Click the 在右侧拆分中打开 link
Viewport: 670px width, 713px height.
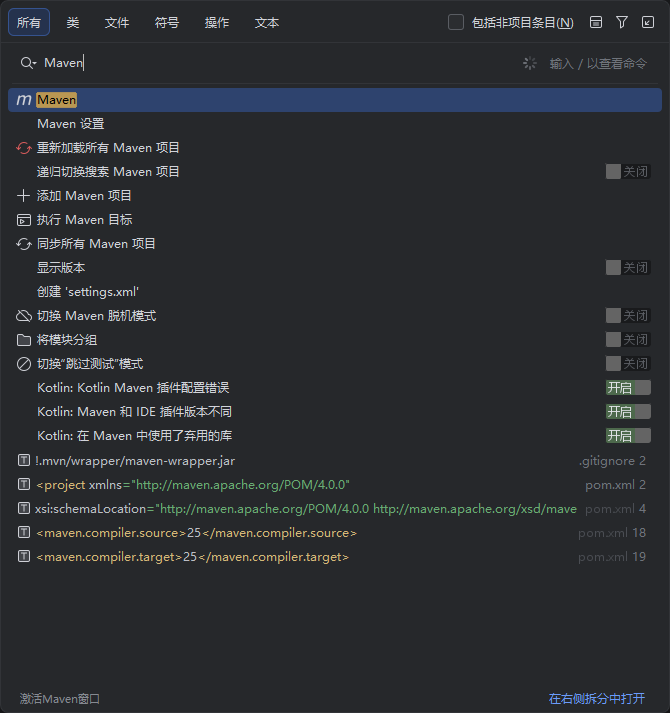tap(597, 699)
